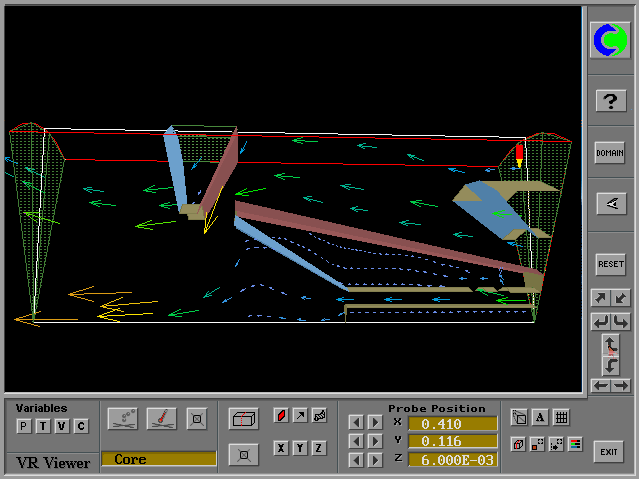Toggle the grid mesh display
Viewport: 639px width, 479px height.
561,417
